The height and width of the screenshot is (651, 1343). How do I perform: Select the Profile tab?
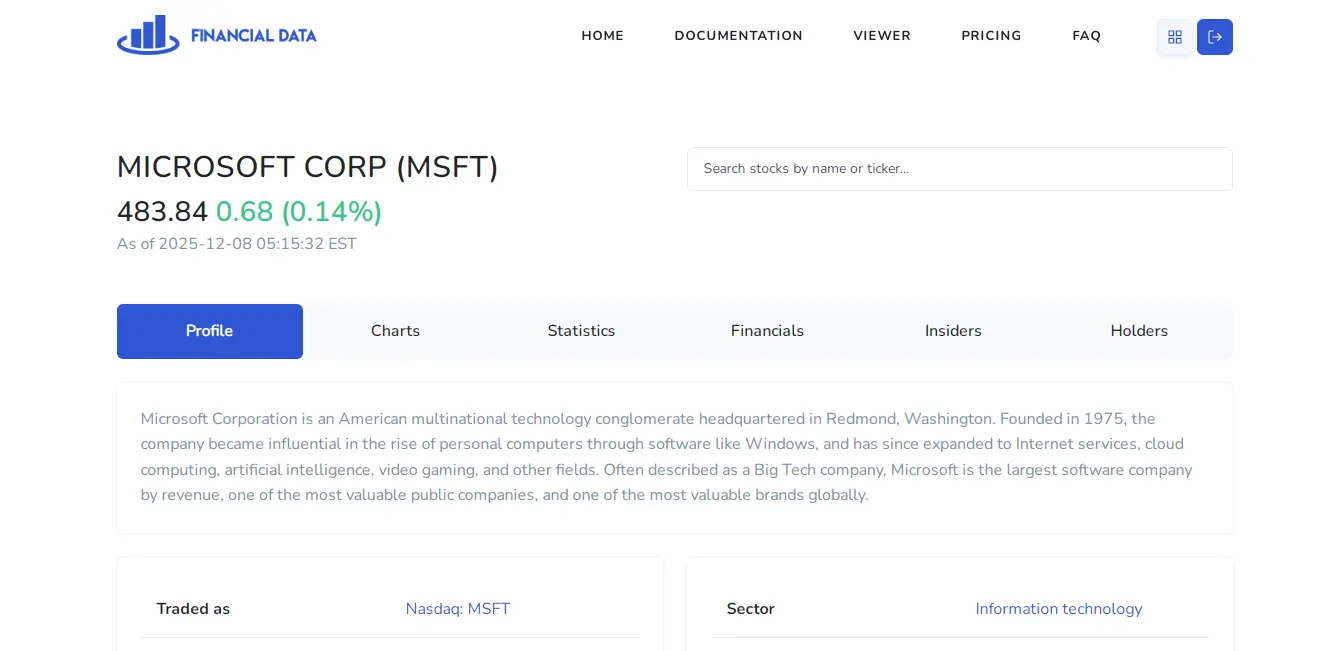pyautogui.click(x=210, y=331)
